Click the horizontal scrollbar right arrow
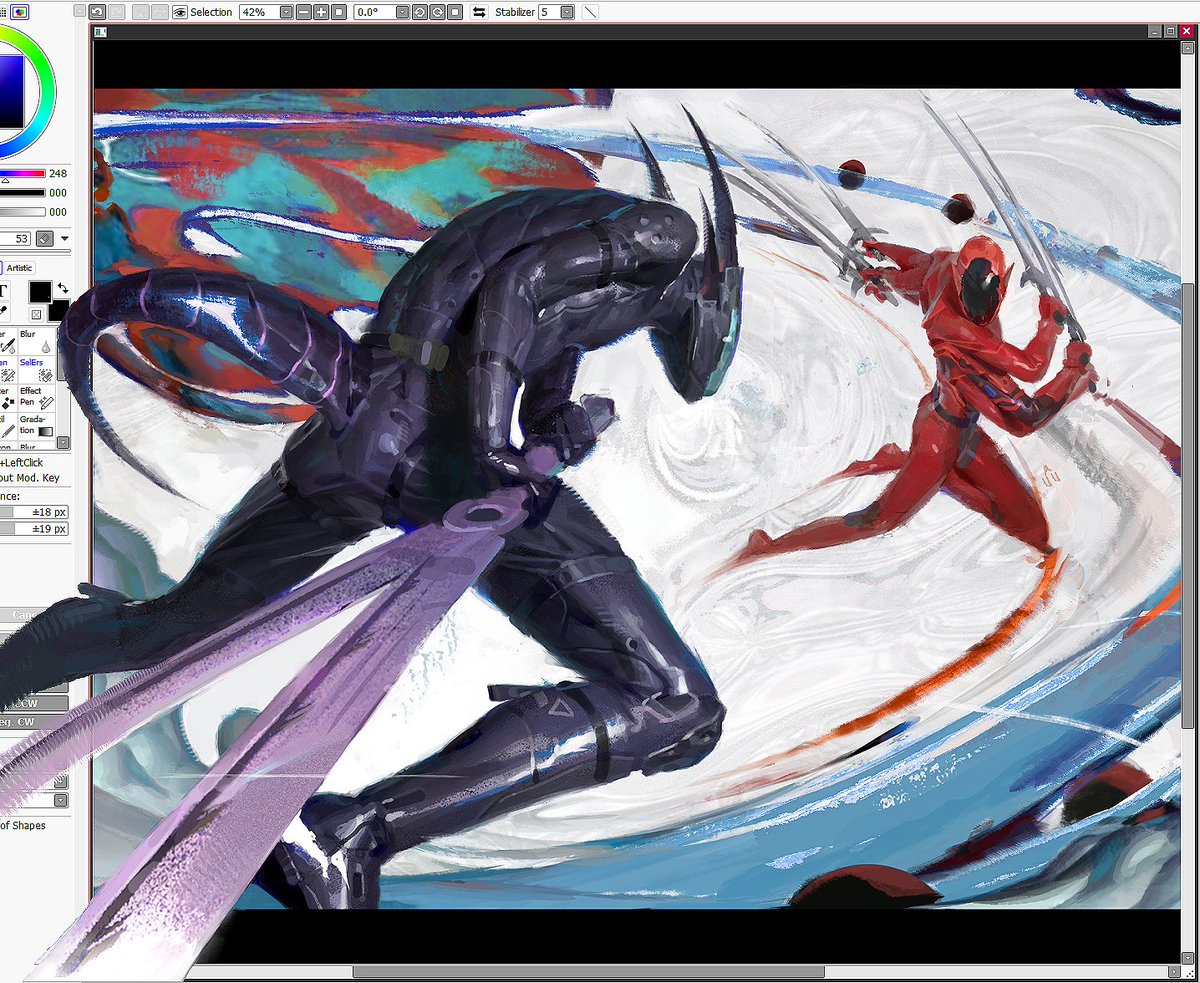Screen dimensions: 1200x983 [1173, 971]
